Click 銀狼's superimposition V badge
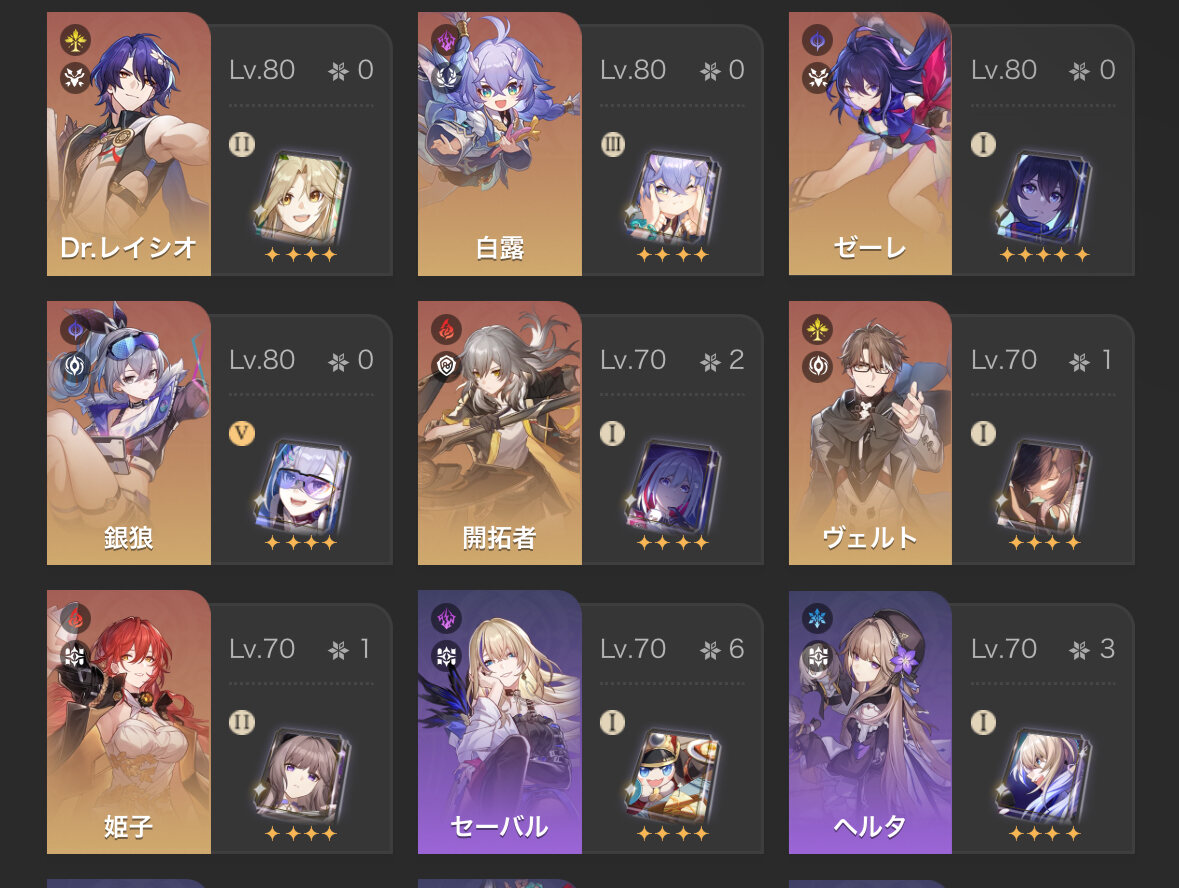The width and height of the screenshot is (1179, 888). pyautogui.click(x=241, y=433)
